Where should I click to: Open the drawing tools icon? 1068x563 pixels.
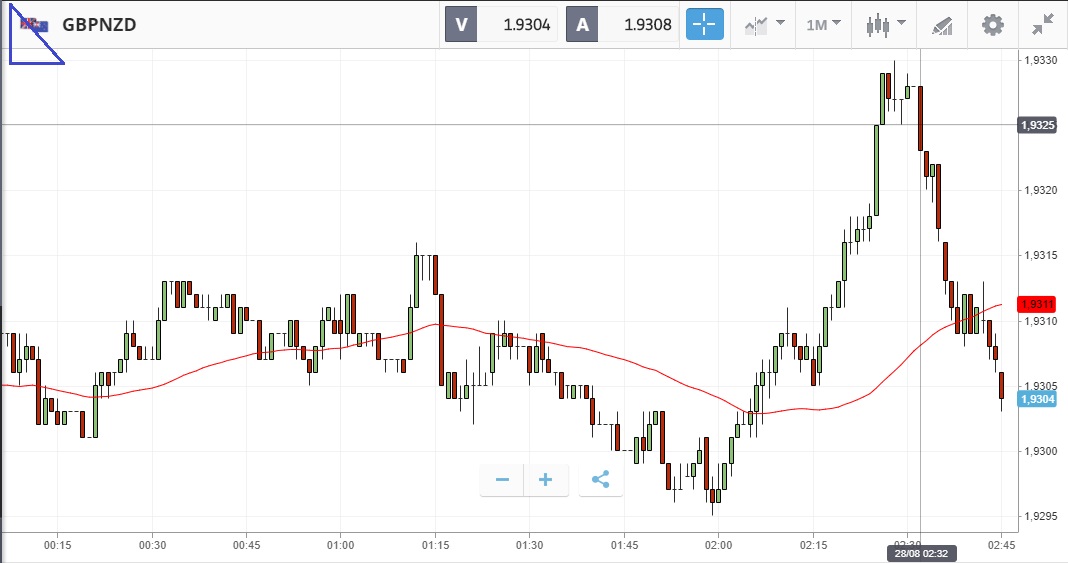pyautogui.click(x=942, y=25)
